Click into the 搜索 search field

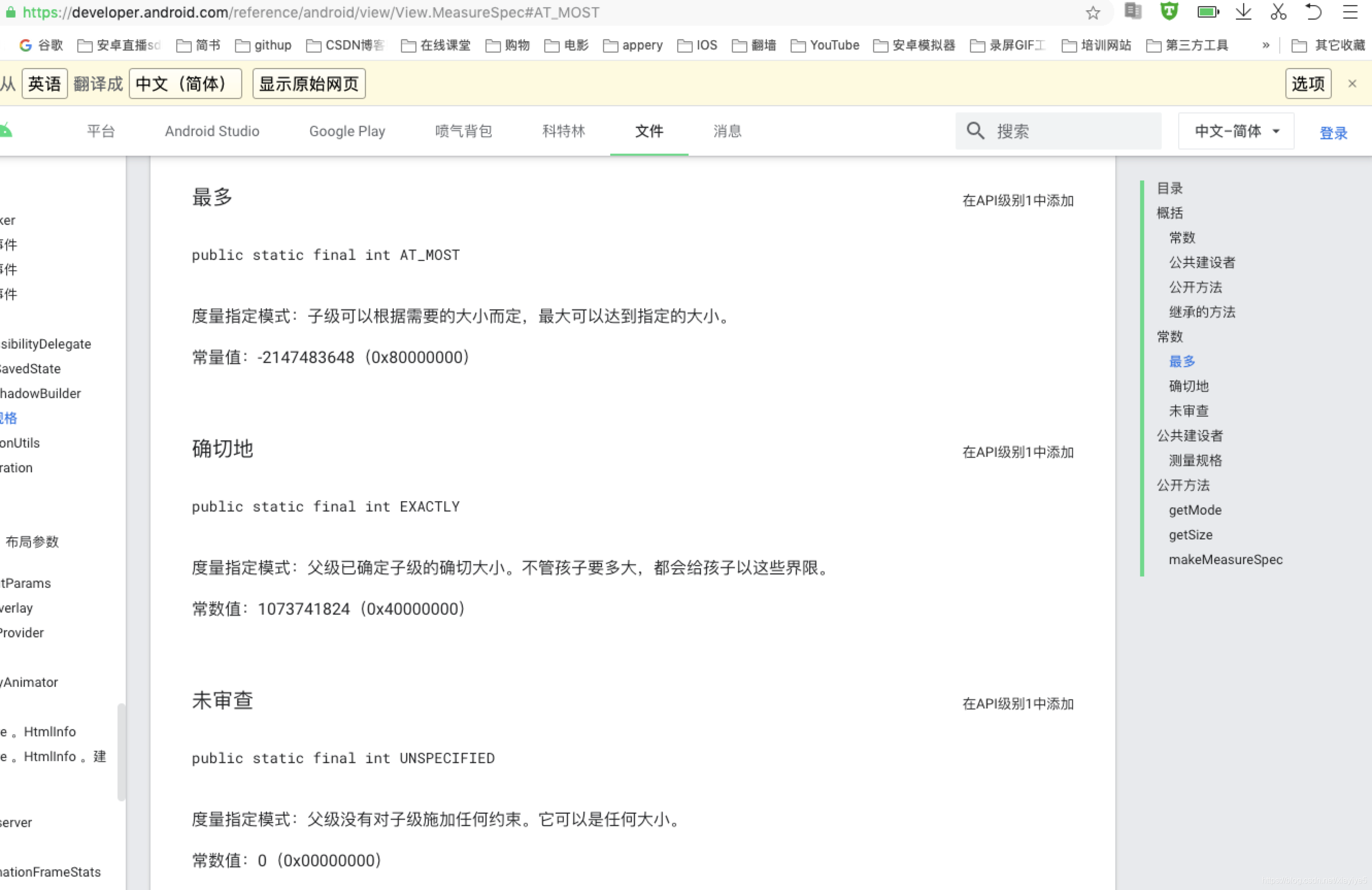point(1072,131)
